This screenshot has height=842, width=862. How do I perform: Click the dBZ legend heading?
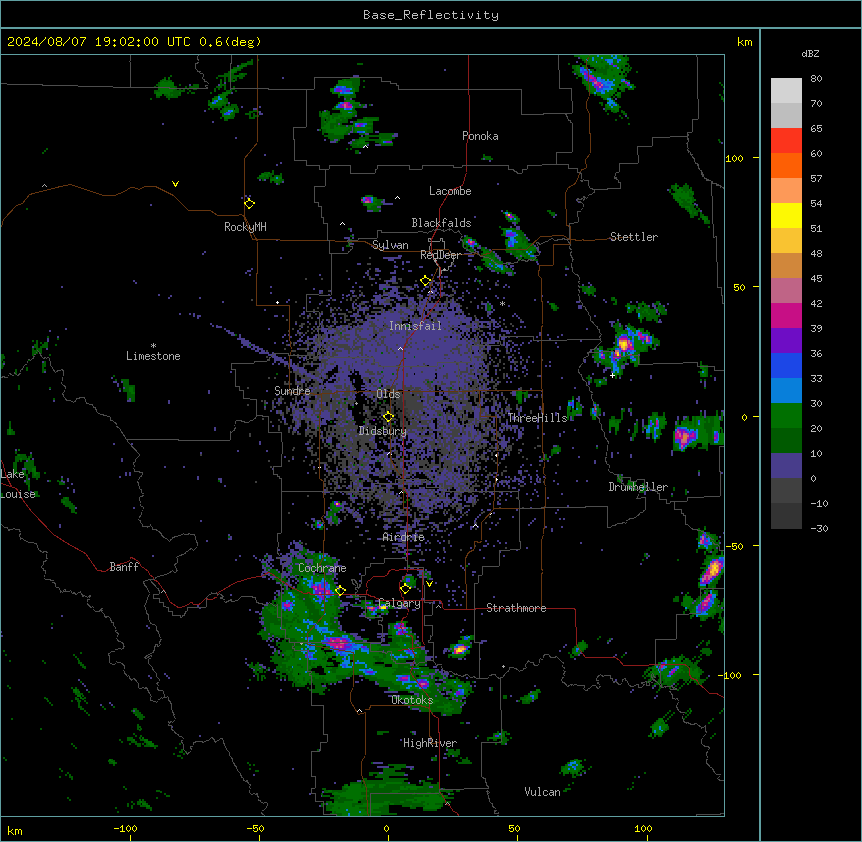(810, 53)
